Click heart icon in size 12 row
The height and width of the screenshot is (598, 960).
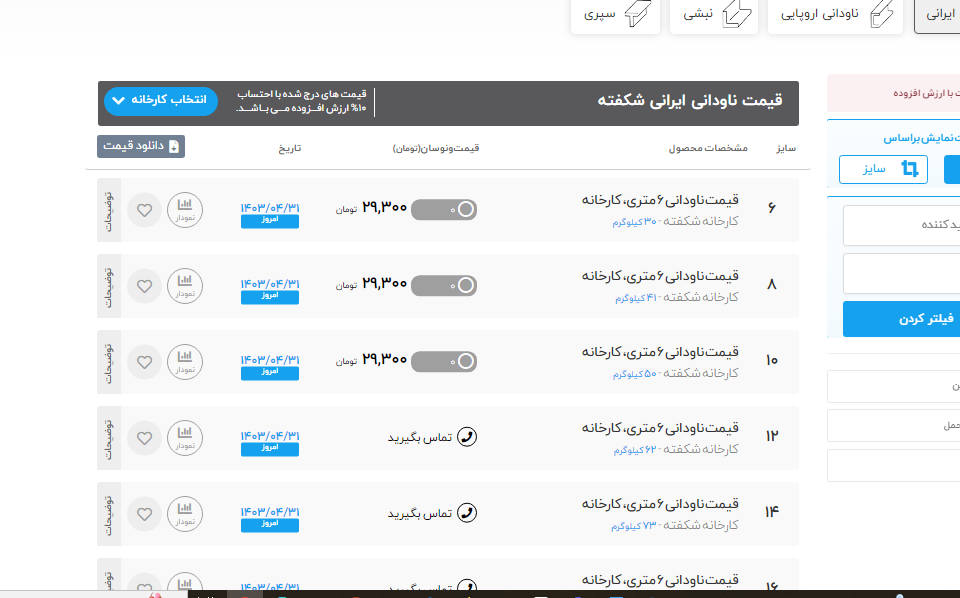pyautogui.click(x=144, y=438)
